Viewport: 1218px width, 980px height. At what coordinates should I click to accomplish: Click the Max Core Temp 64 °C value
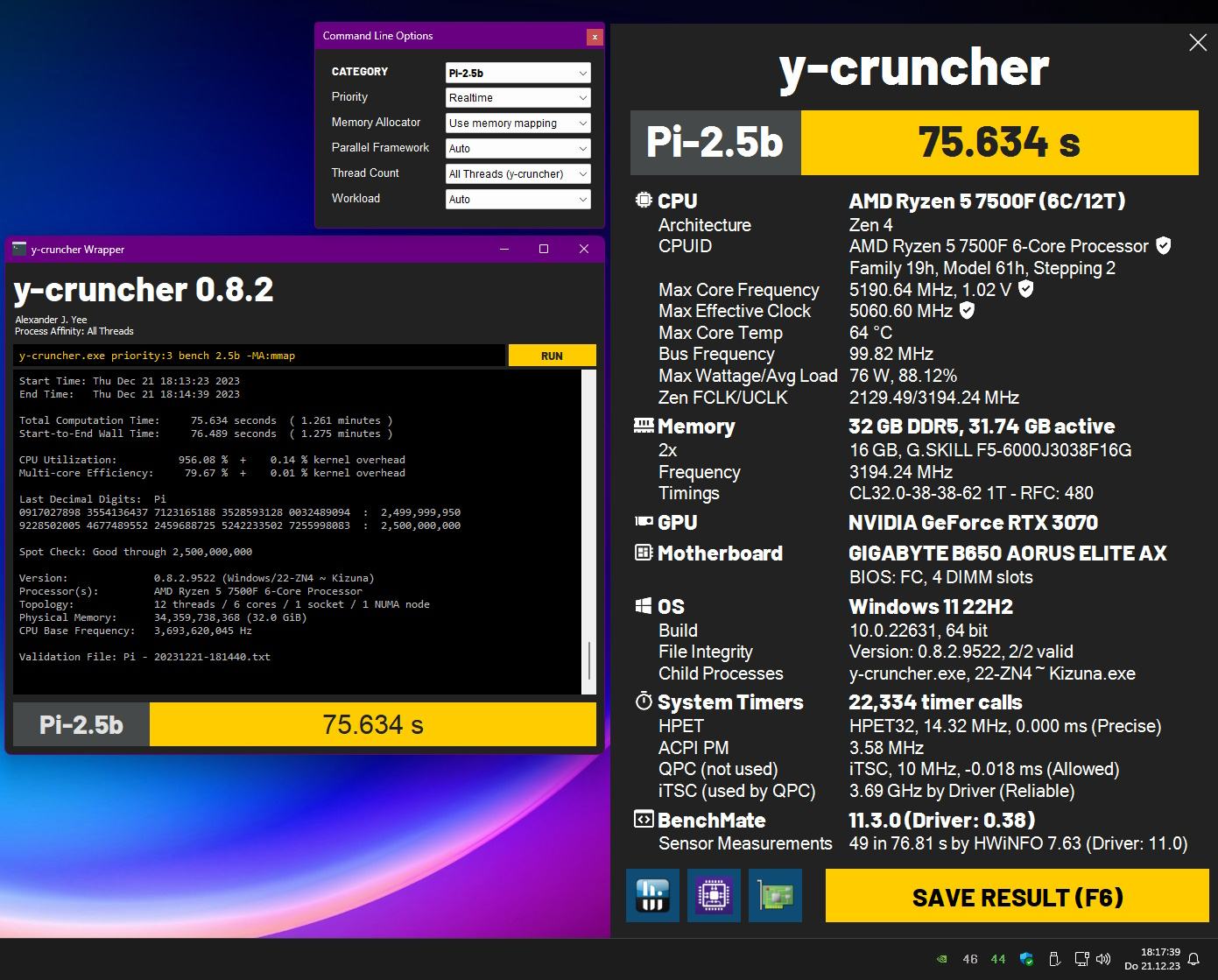[x=870, y=333]
